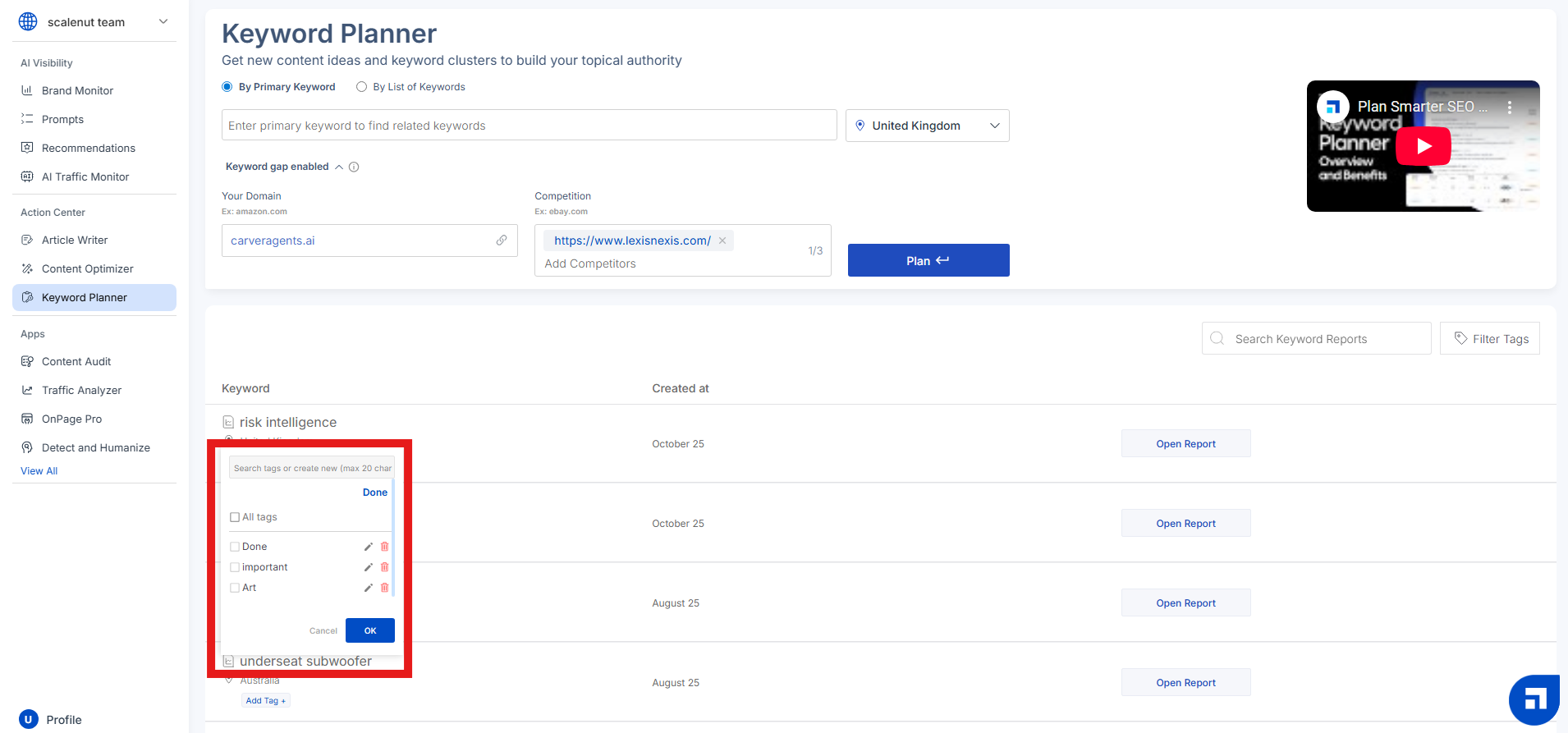Open the chat widget in bottom corner
Screen dimensions: 1568x733
coord(1533,699)
